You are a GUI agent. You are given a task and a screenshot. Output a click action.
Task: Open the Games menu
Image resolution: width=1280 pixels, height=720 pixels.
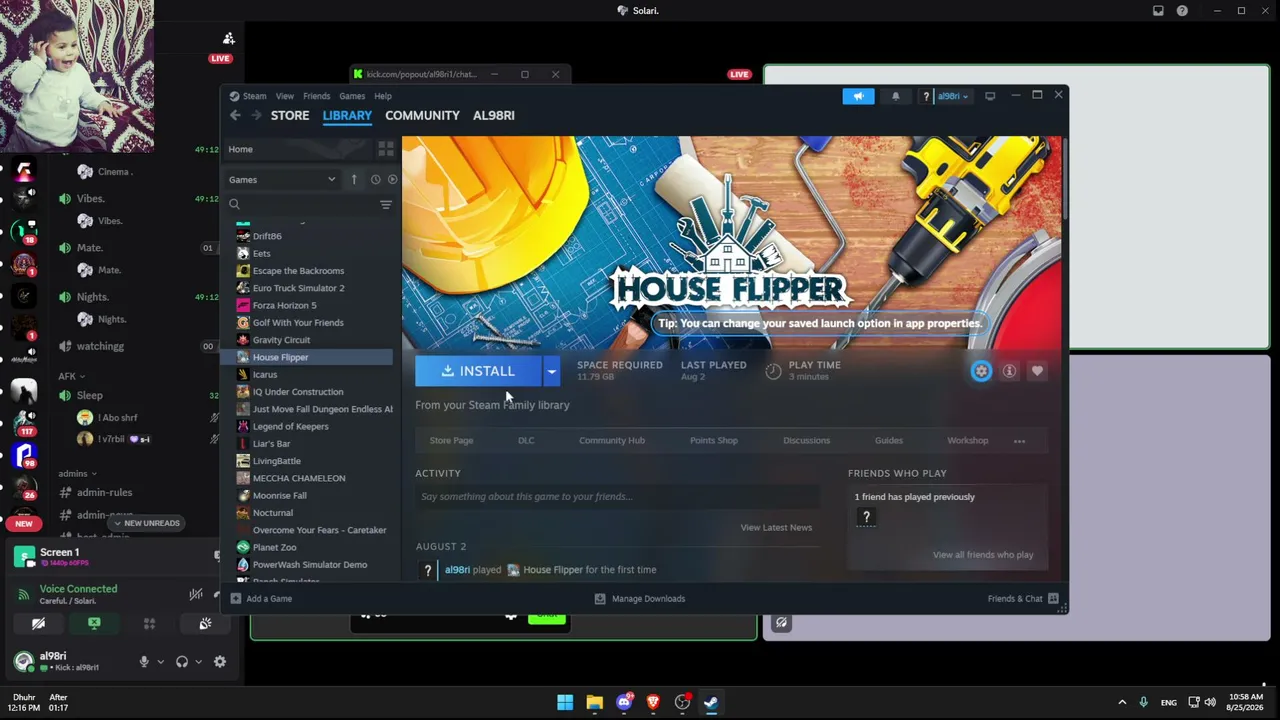[352, 96]
